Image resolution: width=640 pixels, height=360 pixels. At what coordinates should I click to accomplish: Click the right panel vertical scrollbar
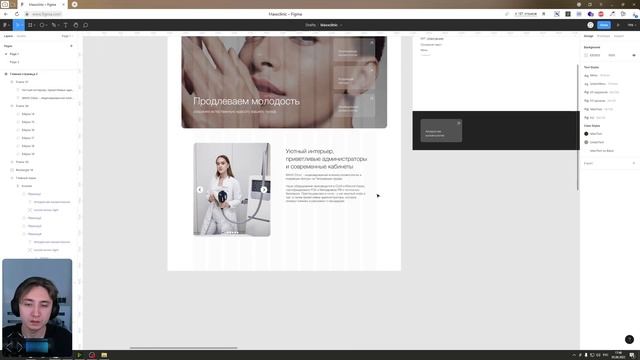pos(578,127)
